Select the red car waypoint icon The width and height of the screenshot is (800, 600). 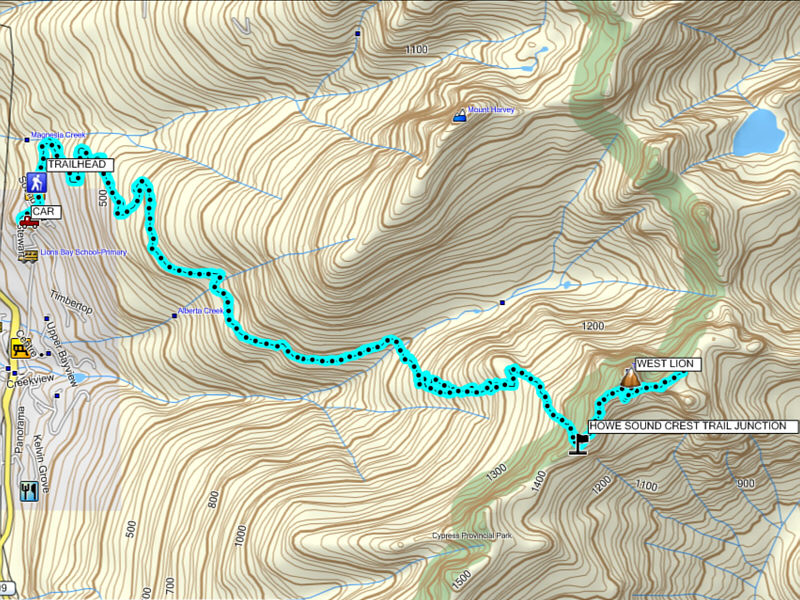[29, 221]
